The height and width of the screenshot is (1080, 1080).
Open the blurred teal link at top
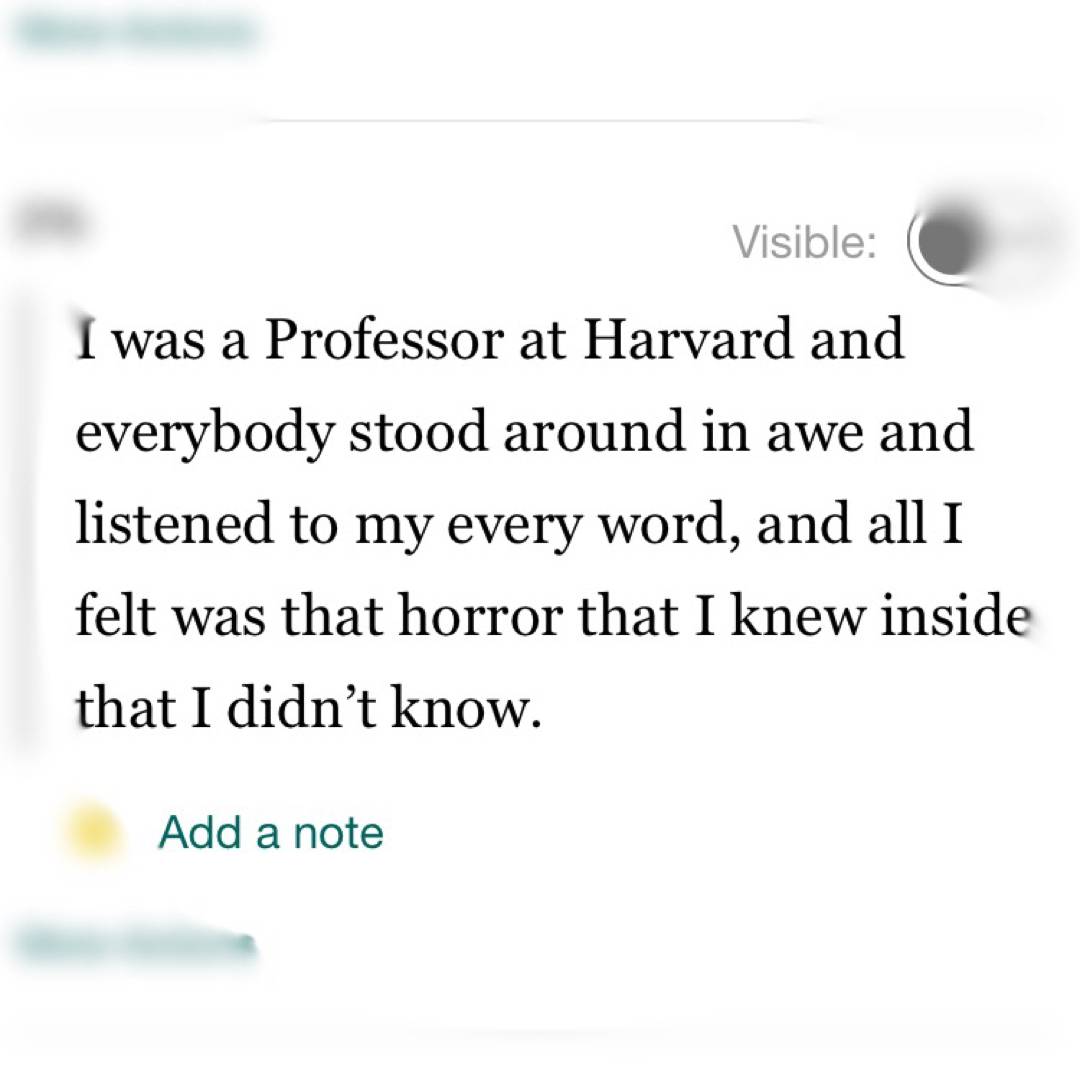[x=137, y=32]
